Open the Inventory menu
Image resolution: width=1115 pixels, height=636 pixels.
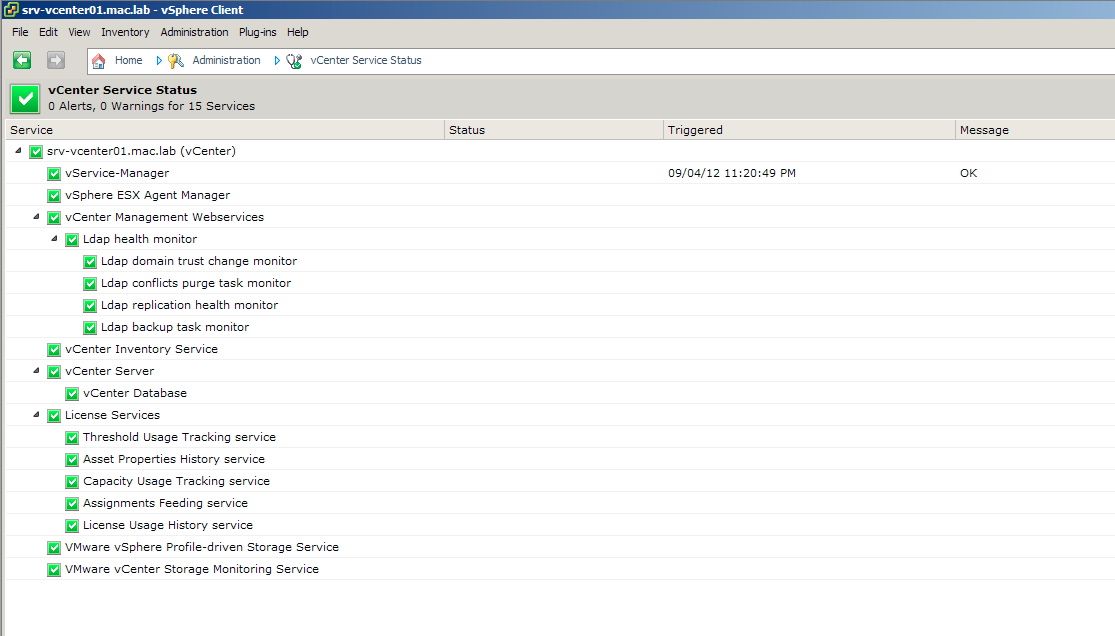(x=125, y=32)
